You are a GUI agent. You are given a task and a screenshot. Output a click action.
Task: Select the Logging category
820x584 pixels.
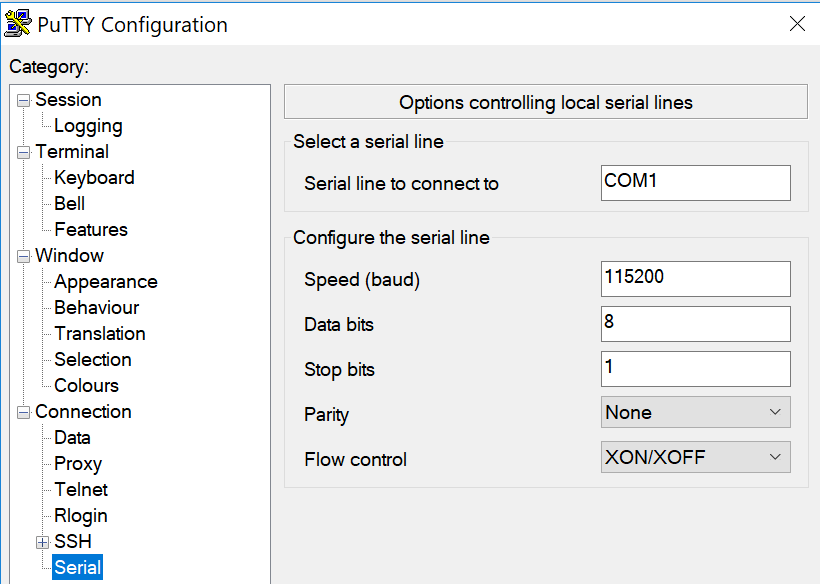coord(88,126)
